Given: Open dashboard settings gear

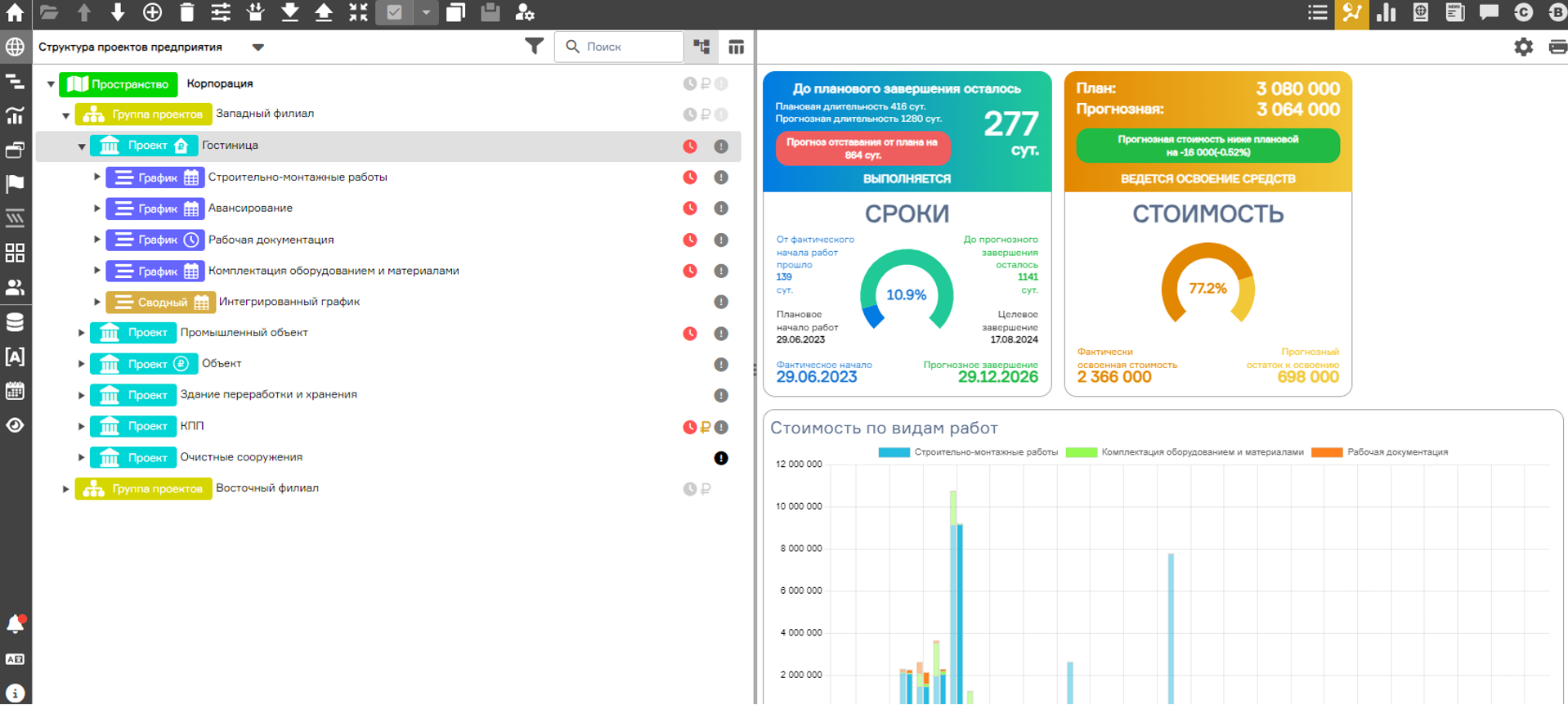Looking at the screenshot, I should pos(1523,47).
